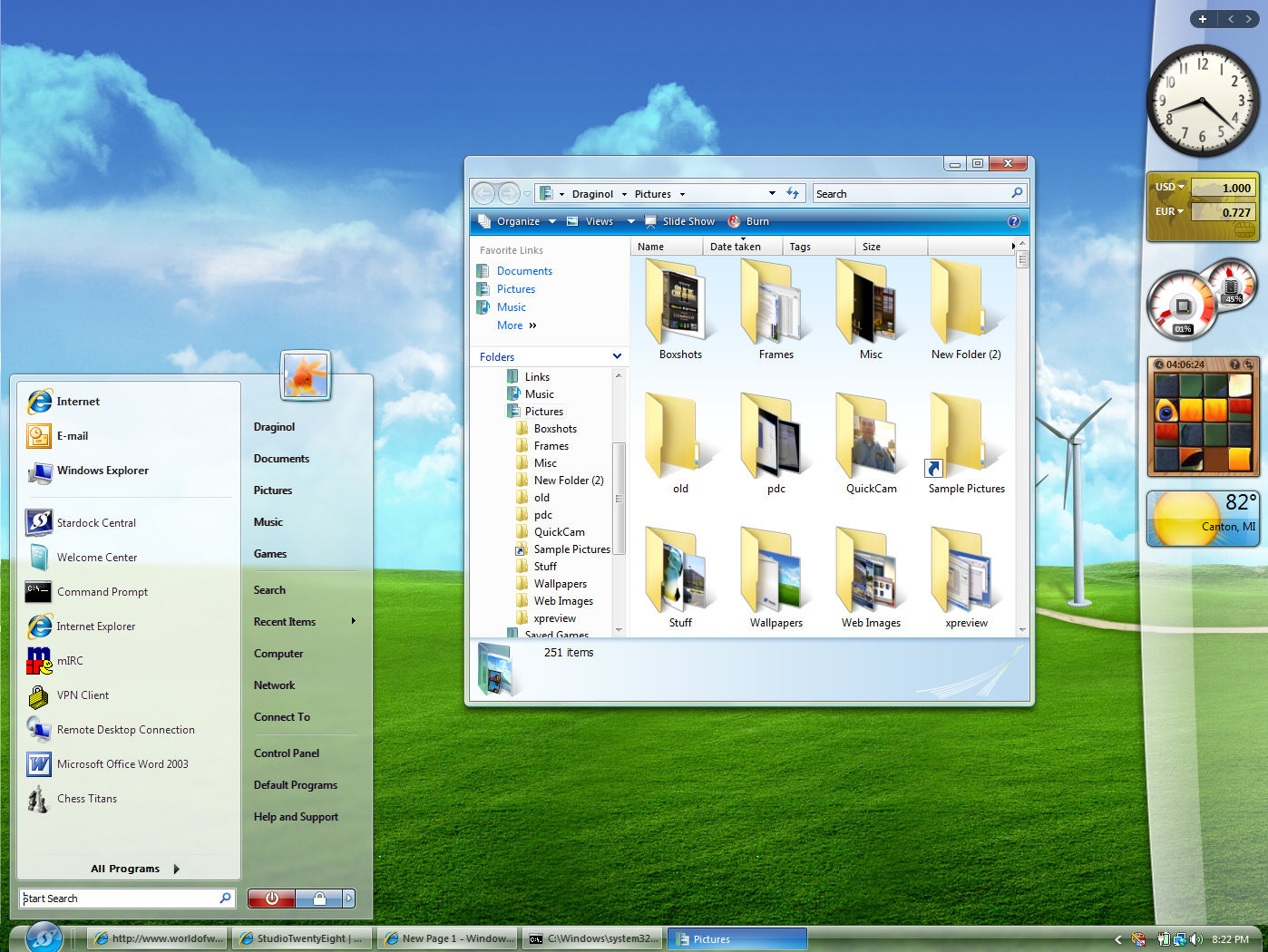Click the Explorer Forward navigation arrow
The image size is (1268, 952).
pos(509,193)
